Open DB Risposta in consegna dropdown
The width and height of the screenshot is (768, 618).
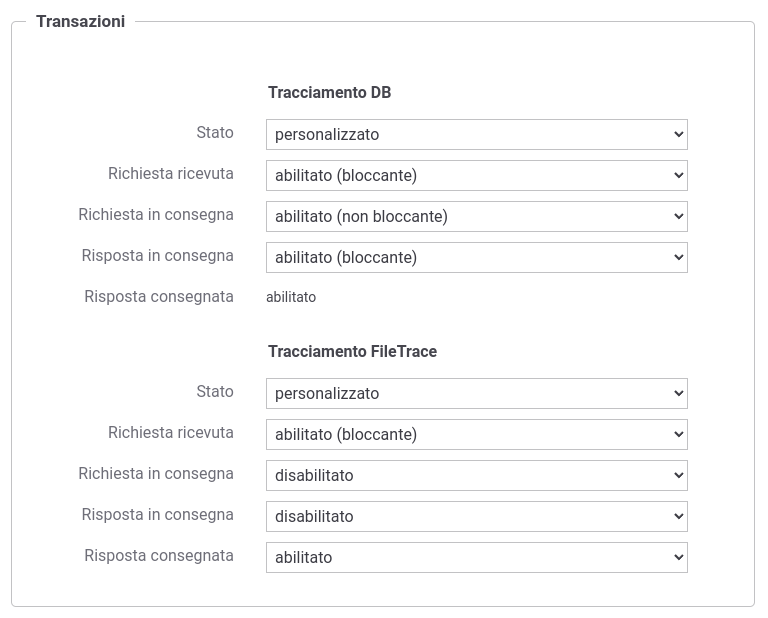pyautogui.click(x=477, y=258)
